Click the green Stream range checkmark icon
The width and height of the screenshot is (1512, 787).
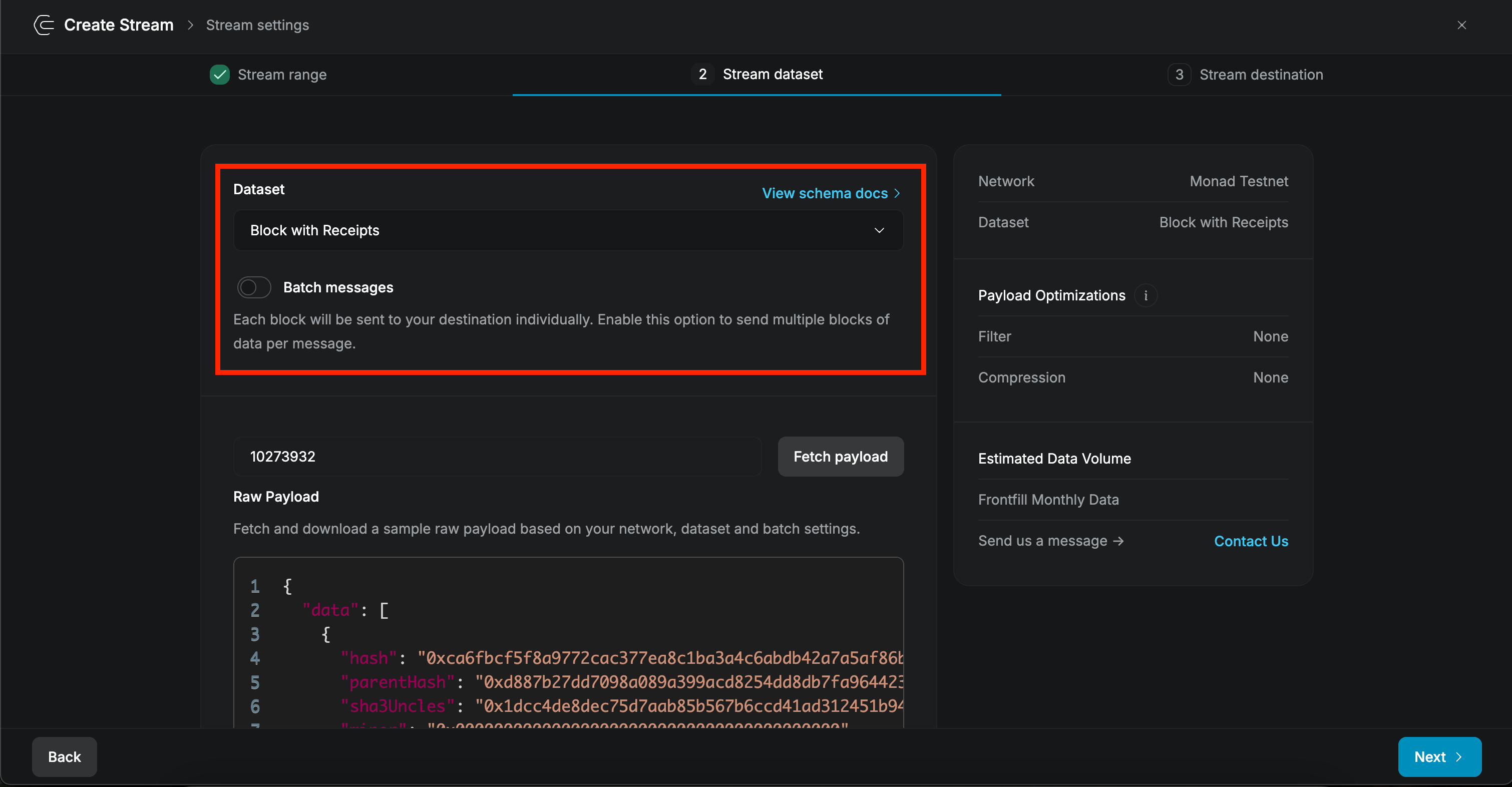pyautogui.click(x=219, y=75)
